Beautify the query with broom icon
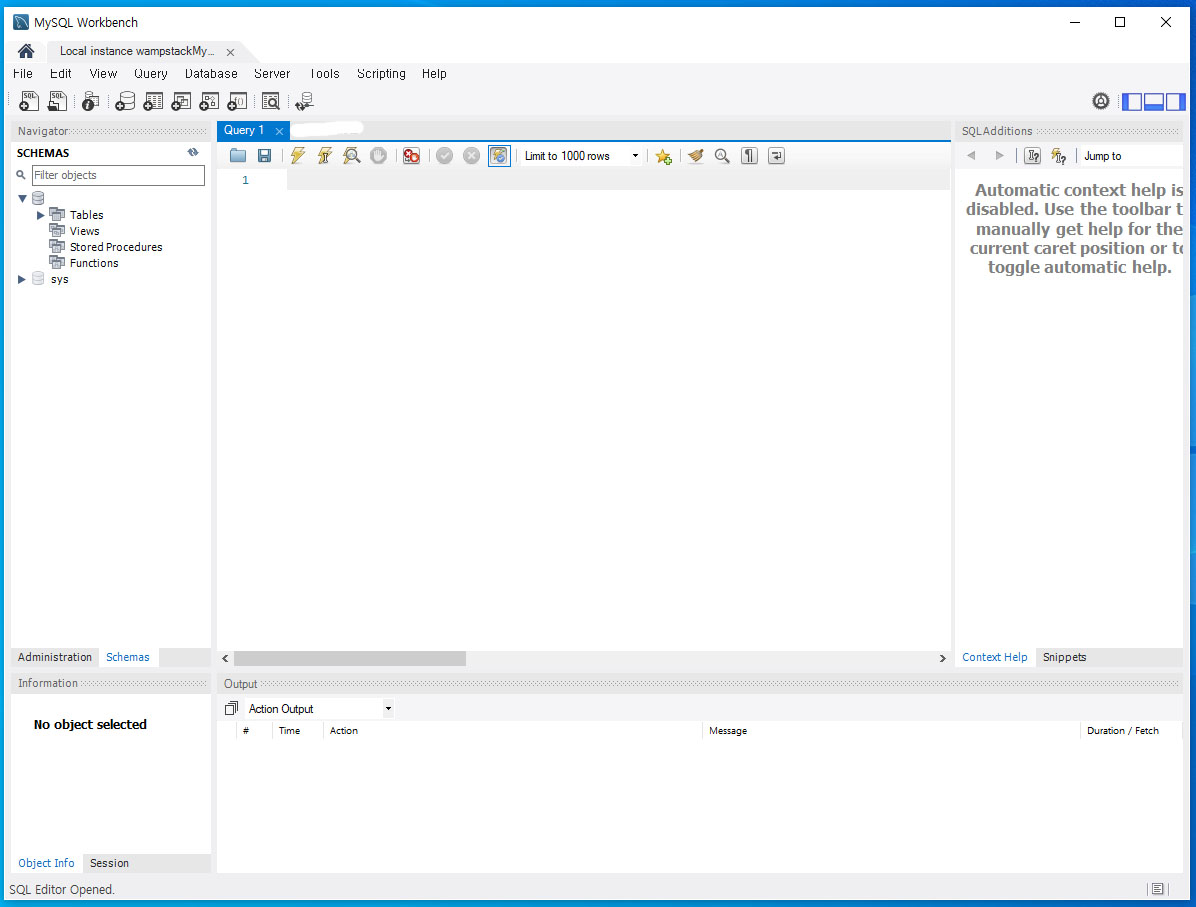 tap(695, 156)
